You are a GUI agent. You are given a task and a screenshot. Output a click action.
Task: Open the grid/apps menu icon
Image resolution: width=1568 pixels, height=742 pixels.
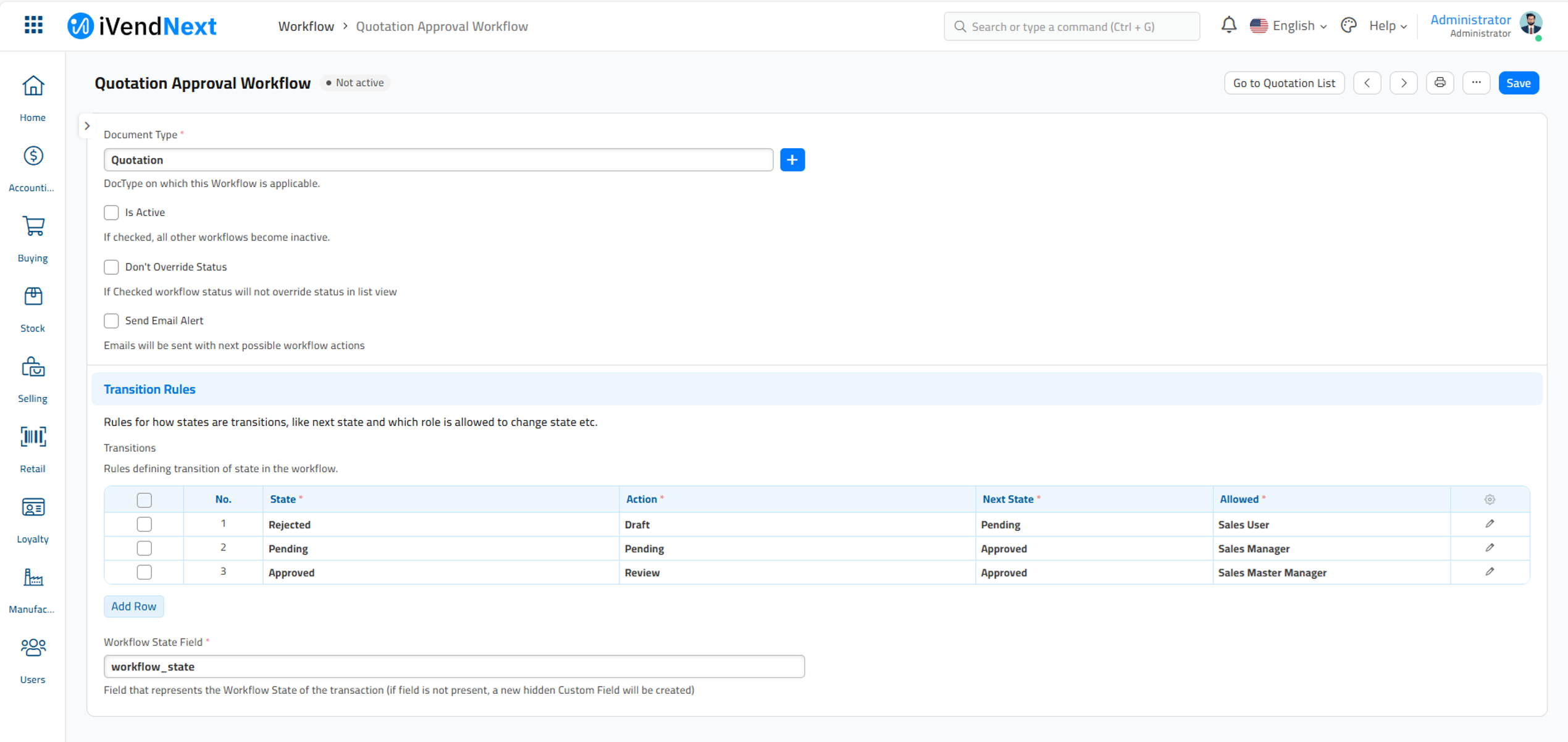(x=33, y=25)
